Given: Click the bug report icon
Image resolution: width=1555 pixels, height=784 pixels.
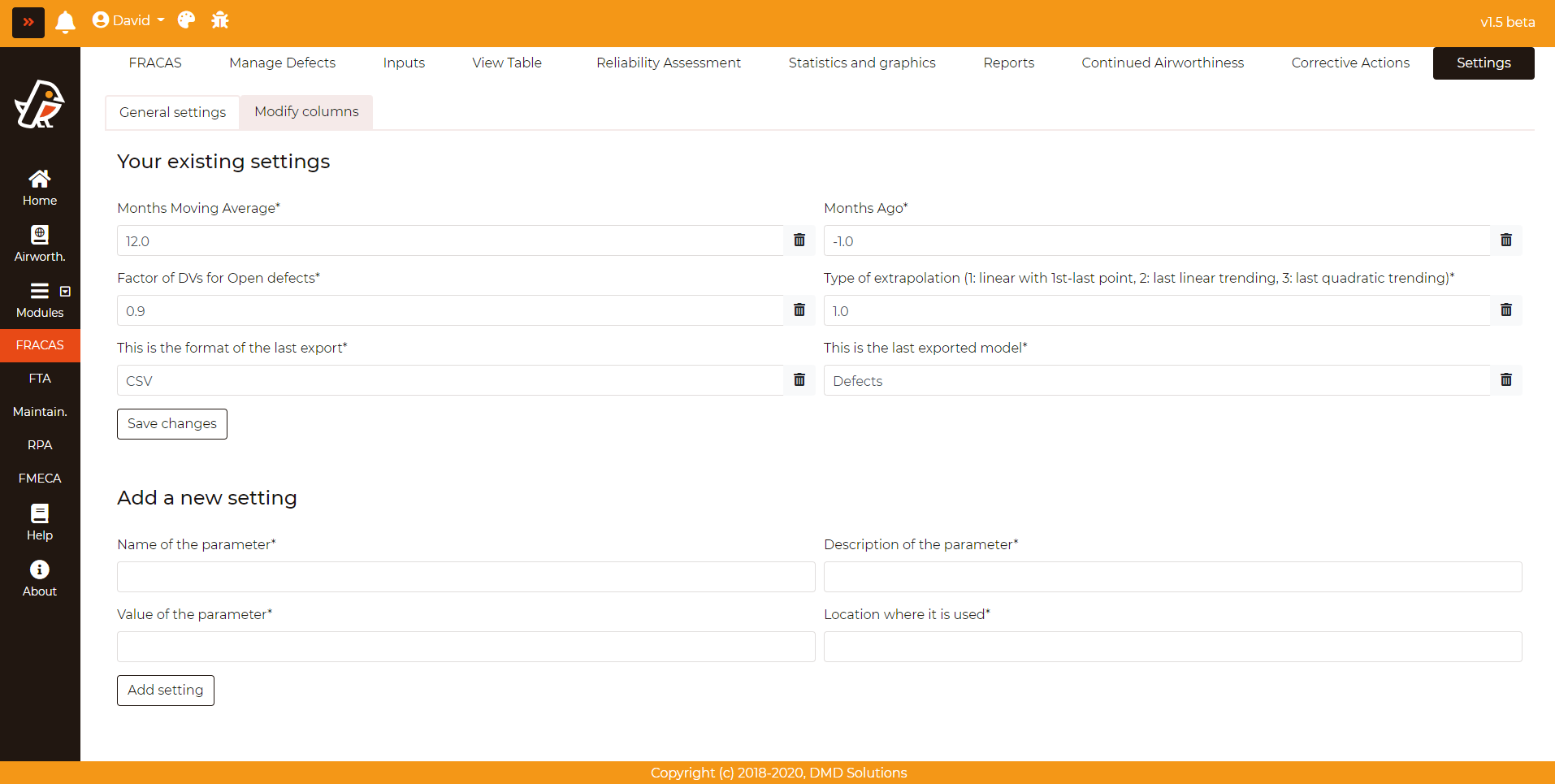Looking at the screenshot, I should coord(220,20).
